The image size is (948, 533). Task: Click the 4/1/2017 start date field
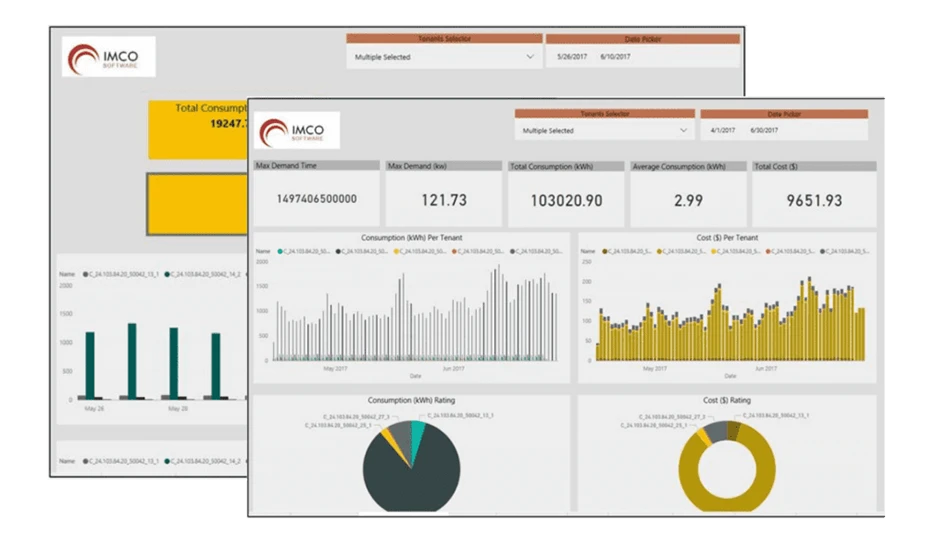point(722,130)
